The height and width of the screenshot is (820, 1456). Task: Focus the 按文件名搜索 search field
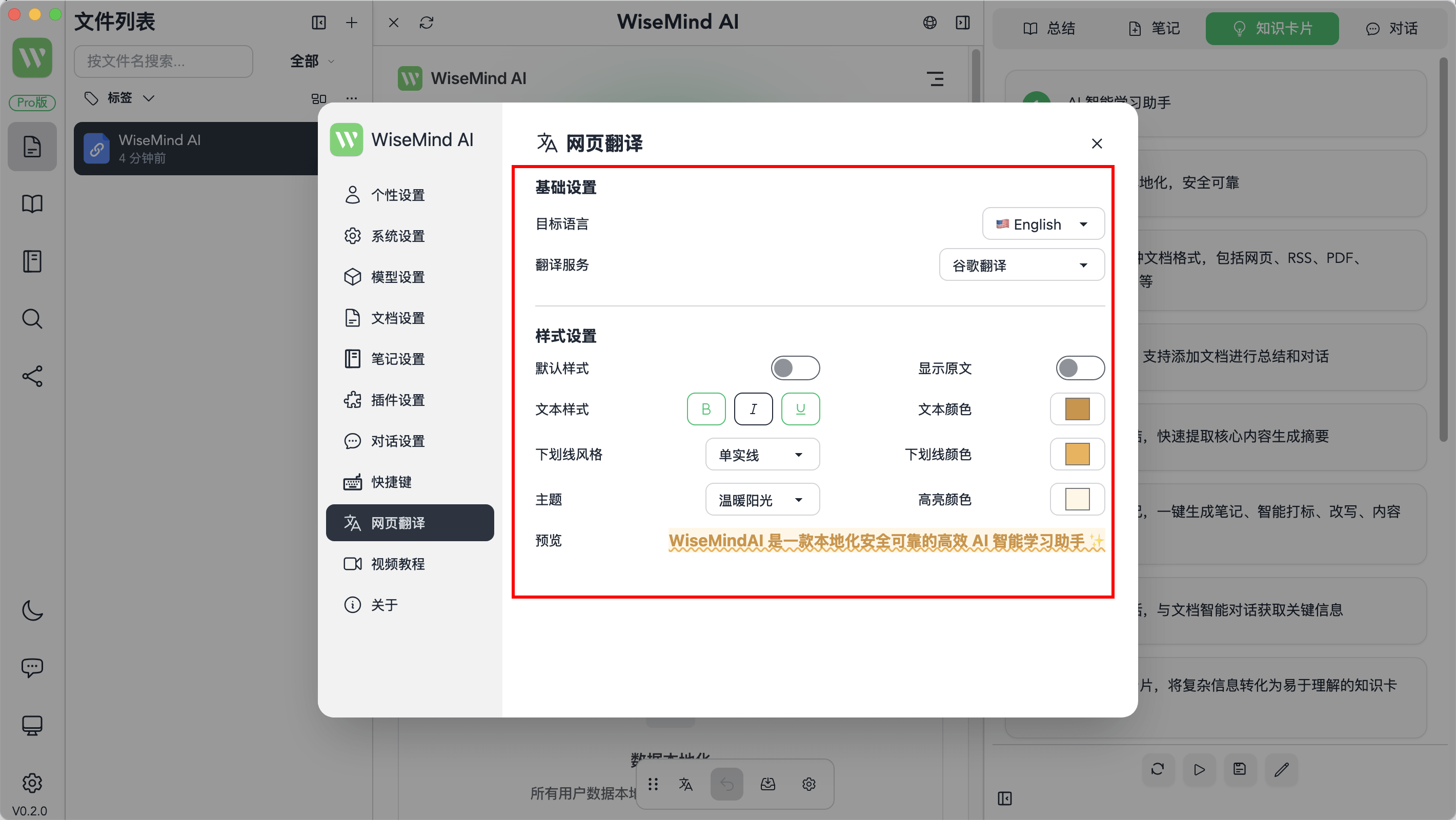click(164, 61)
